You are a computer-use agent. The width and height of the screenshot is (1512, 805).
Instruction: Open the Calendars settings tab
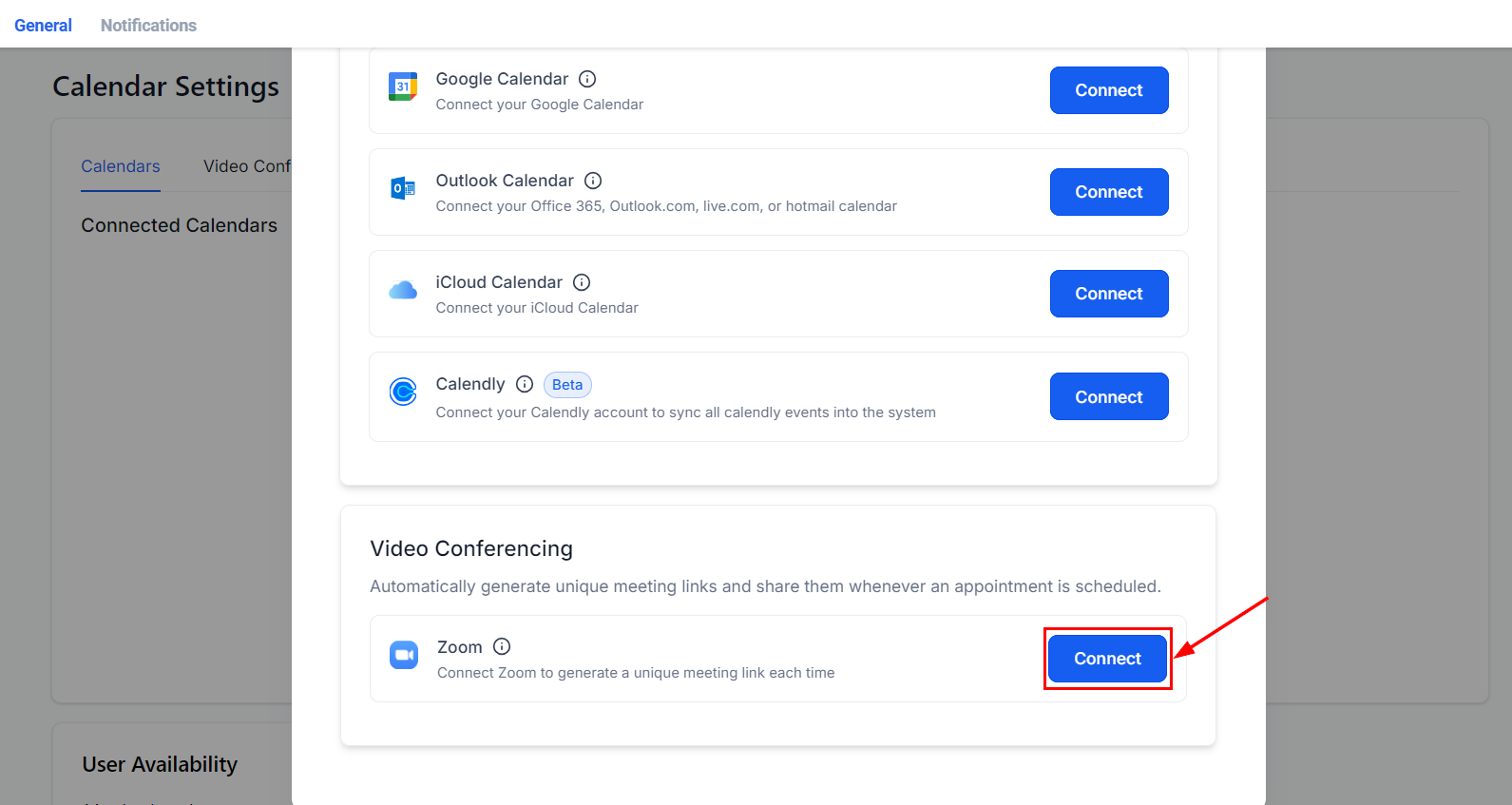tap(121, 166)
